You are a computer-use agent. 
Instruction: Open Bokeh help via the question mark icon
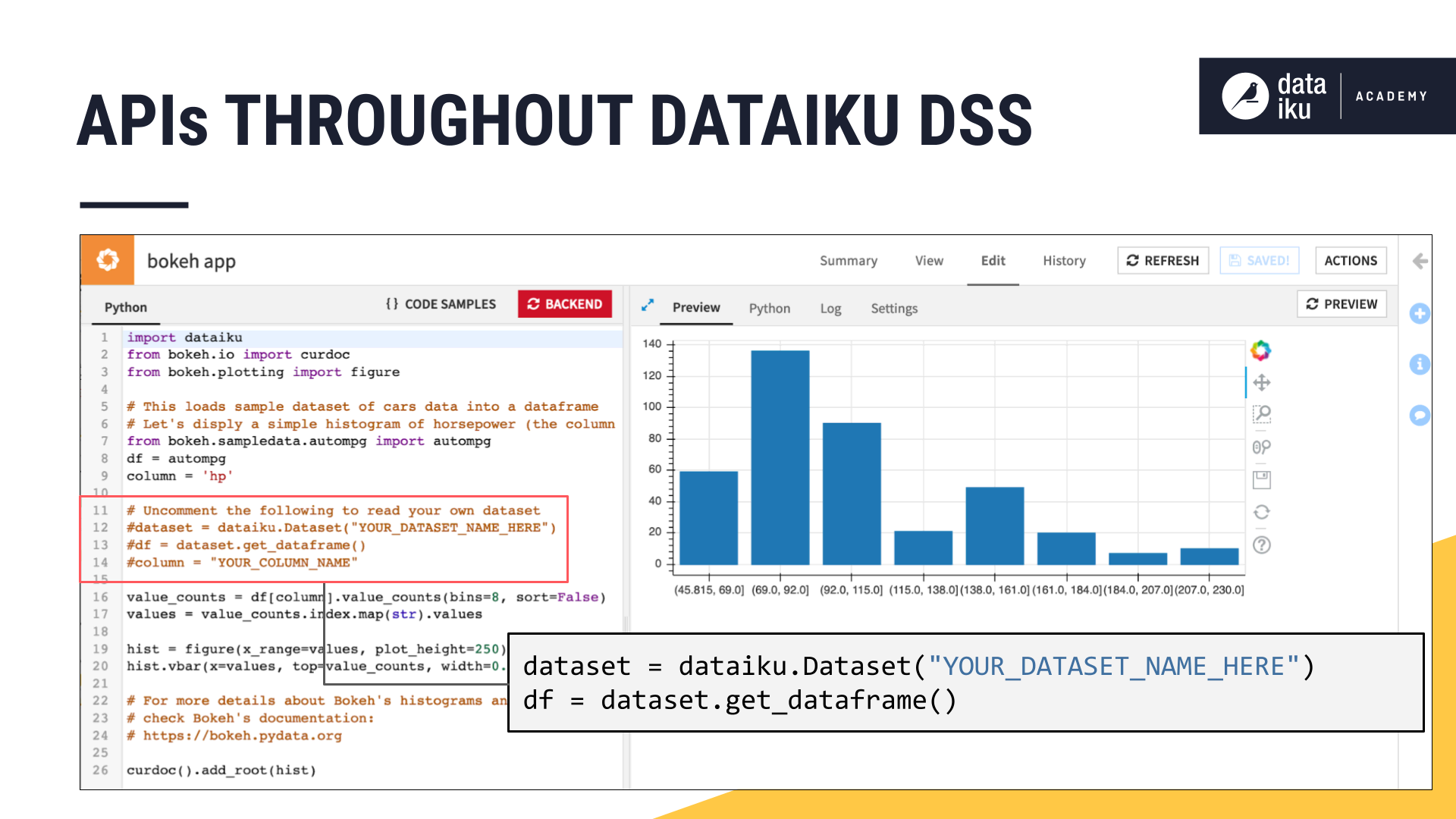coord(1261,545)
